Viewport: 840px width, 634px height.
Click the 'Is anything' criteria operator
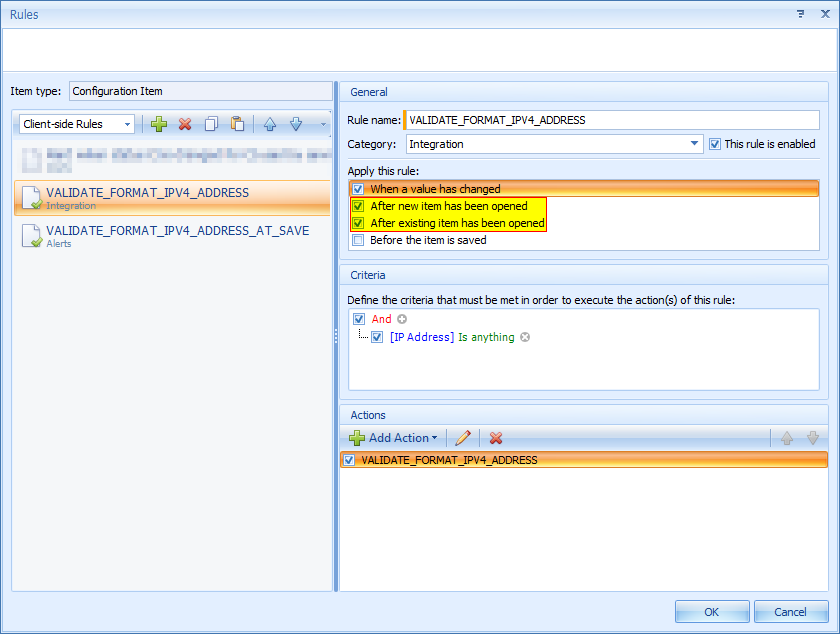[486, 338]
